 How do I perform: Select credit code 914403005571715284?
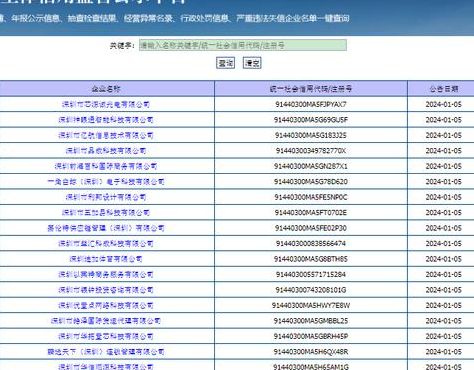[311, 274]
